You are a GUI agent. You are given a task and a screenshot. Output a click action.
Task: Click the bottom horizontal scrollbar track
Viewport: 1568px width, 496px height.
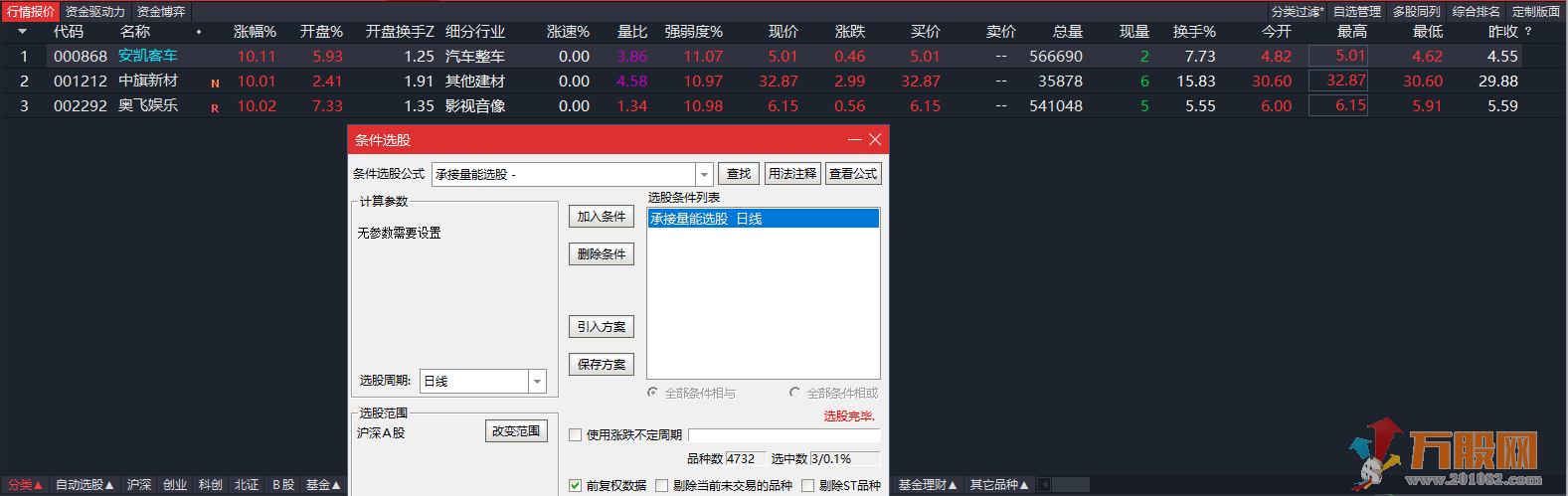pos(1071,485)
